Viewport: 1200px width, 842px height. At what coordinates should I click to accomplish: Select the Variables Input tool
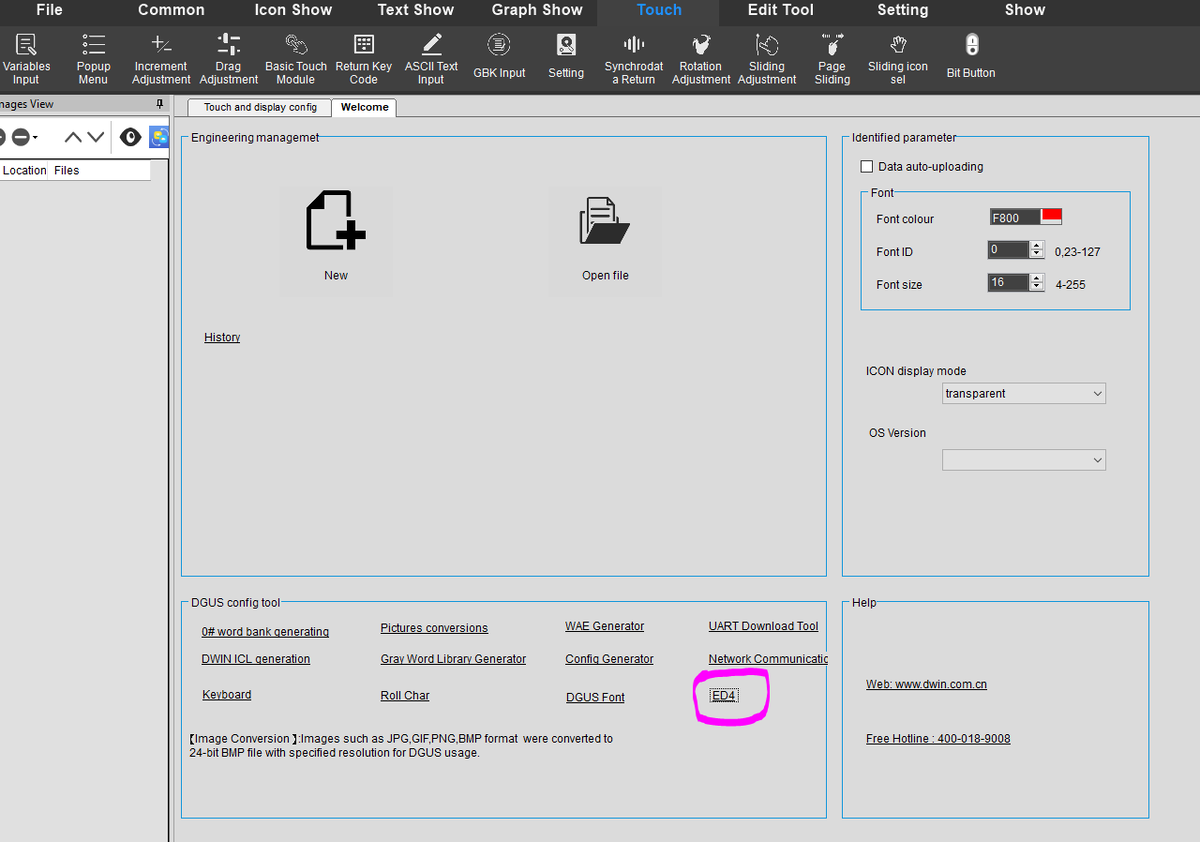tap(26, 59)
